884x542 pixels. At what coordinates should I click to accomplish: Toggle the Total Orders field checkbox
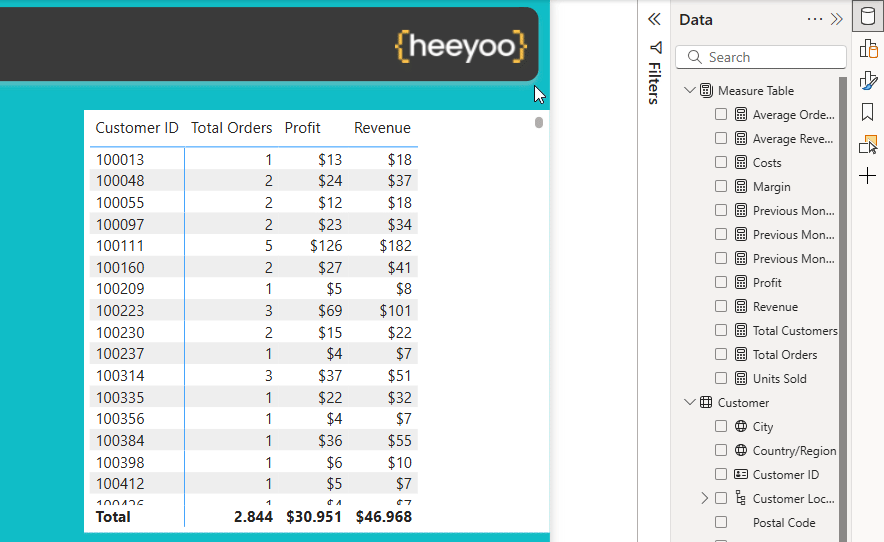721,354
